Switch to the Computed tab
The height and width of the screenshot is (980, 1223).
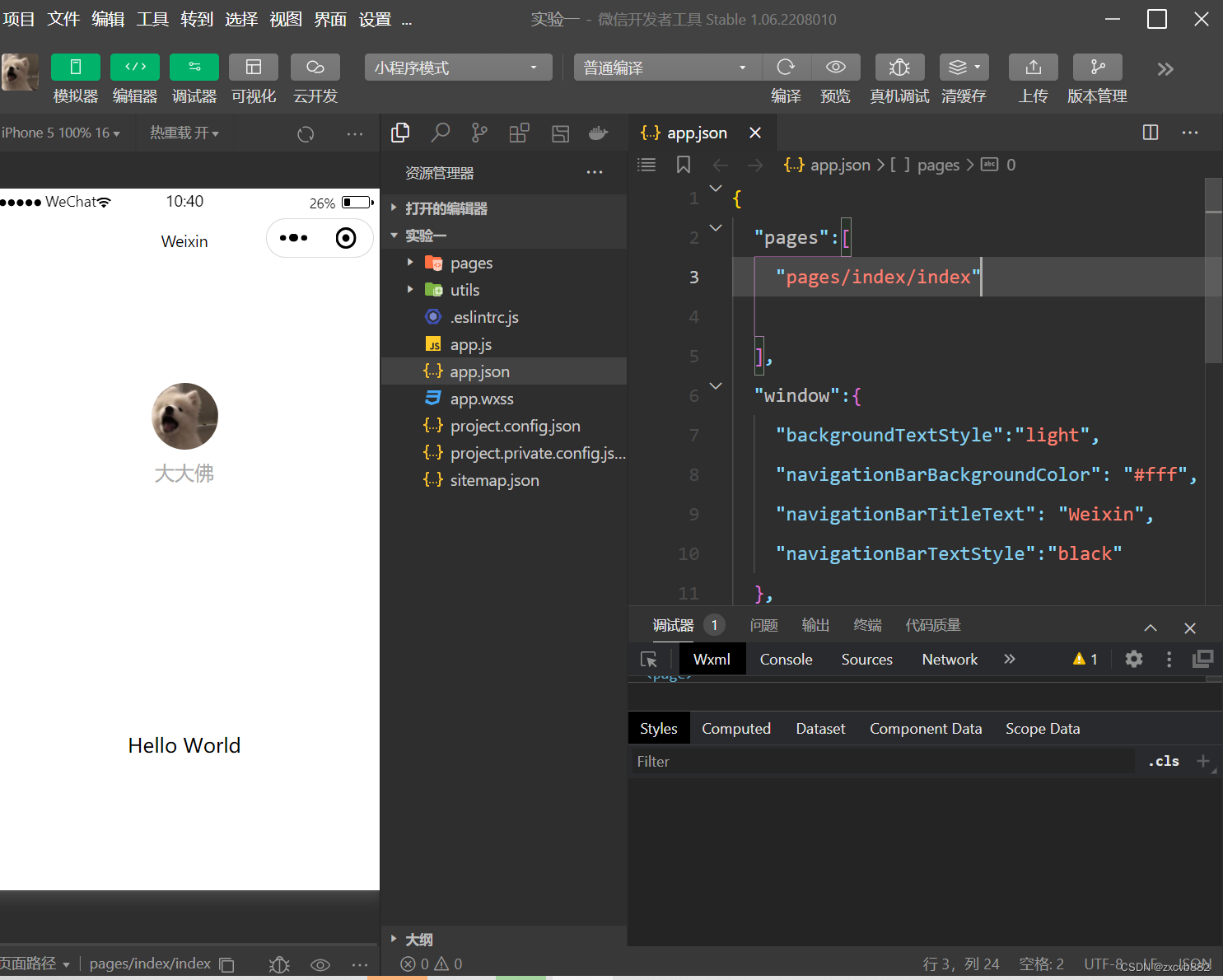736,728
